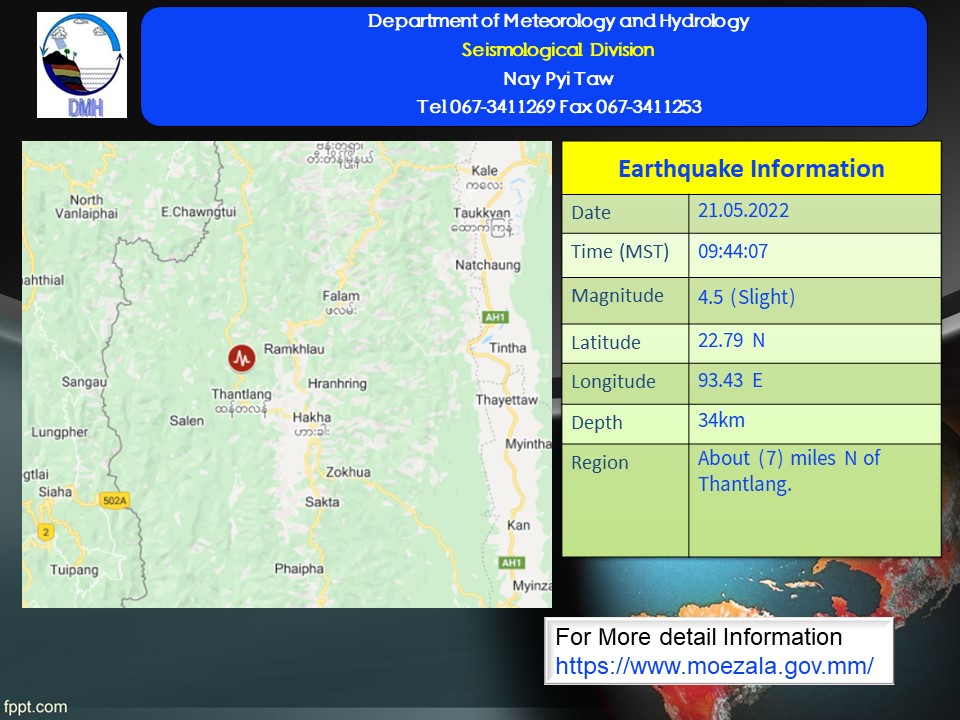Click the region text About (7) miles N of Thantlang

click(789, 471)
